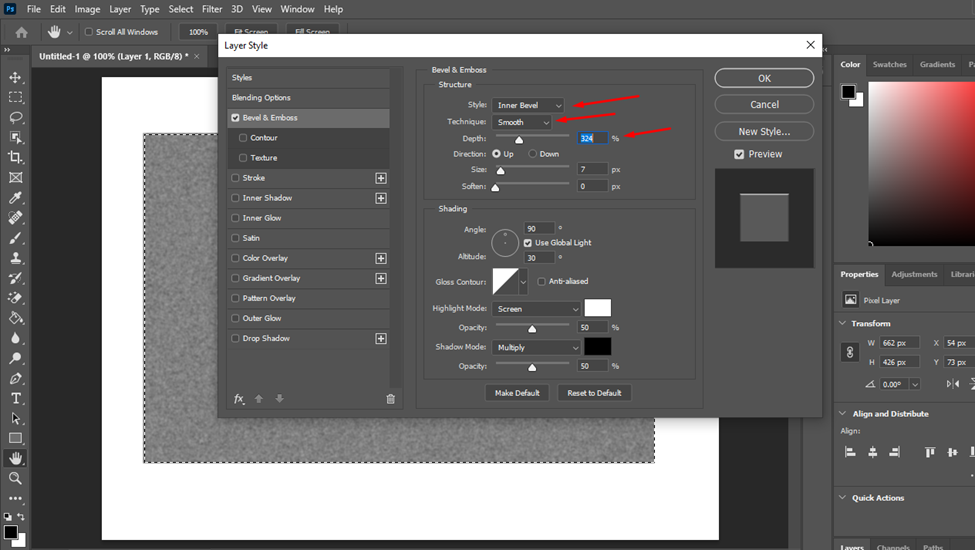Image resolution: width=975 pixels, height=550 pixels.
Task: Click the trash icon to delete effect
Action: pos(390,399)
